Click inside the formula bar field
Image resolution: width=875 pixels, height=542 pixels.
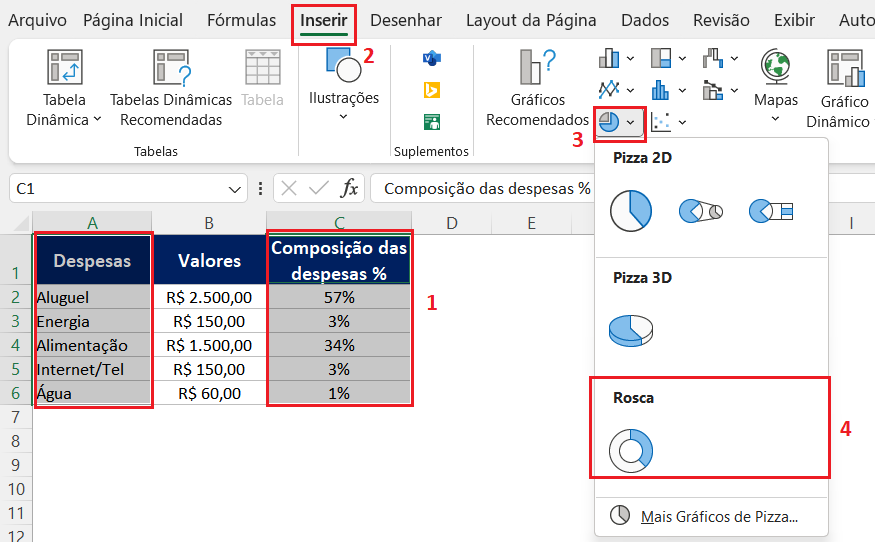click(480, 188)
